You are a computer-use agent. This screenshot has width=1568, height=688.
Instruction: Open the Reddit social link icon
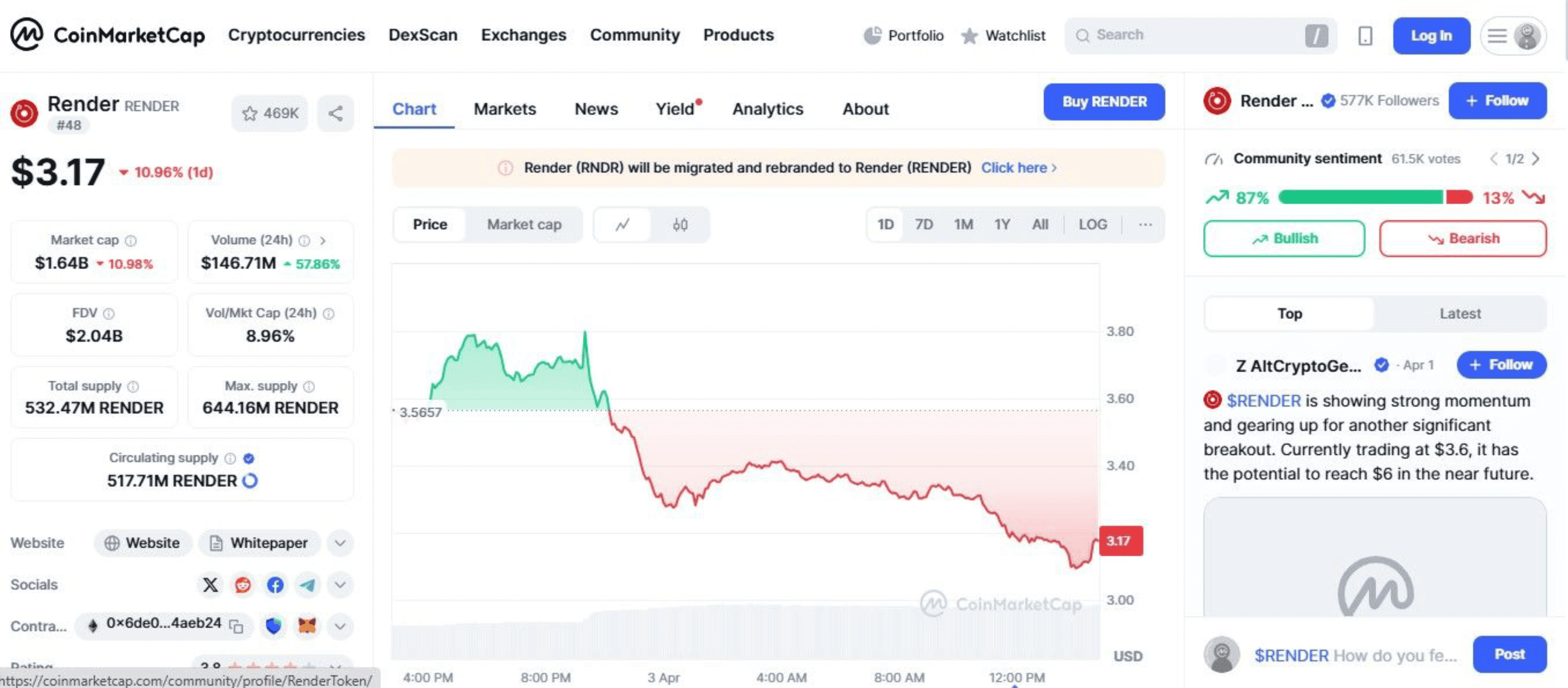[x=243, y=585]
